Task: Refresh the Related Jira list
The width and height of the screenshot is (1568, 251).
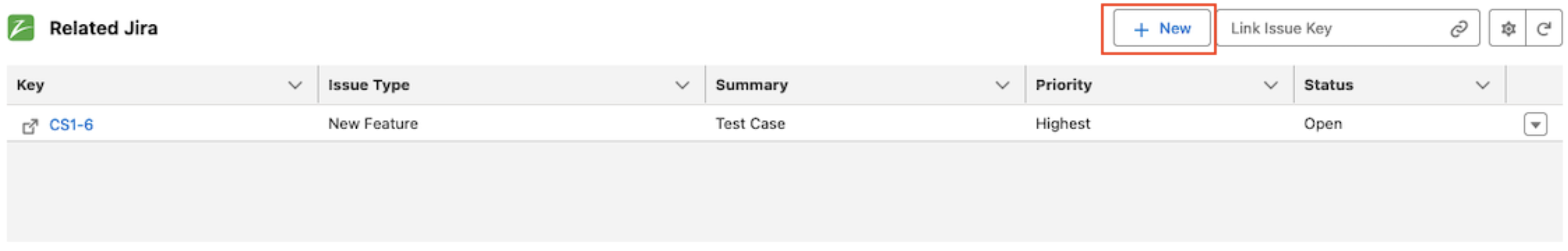Action: [x=1543, y=28]
